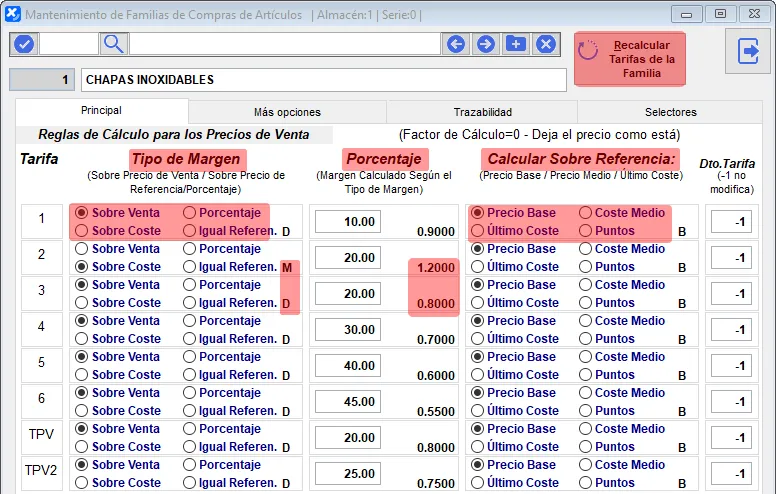Screen dimensions: 776x494
Task: Select Porcentaje margin type for Tarifa 4
Action: click(x=189, y=321)
